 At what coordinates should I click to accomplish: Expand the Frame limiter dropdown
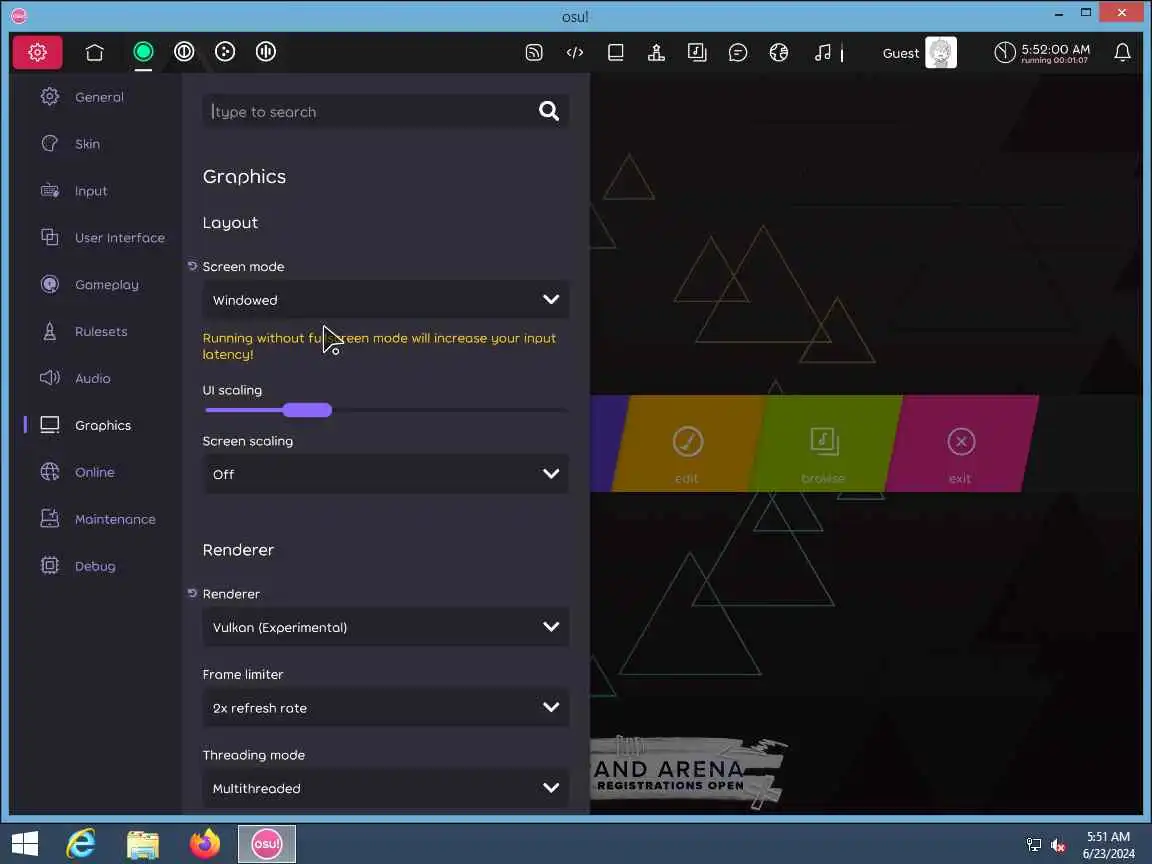coord(385,708)
